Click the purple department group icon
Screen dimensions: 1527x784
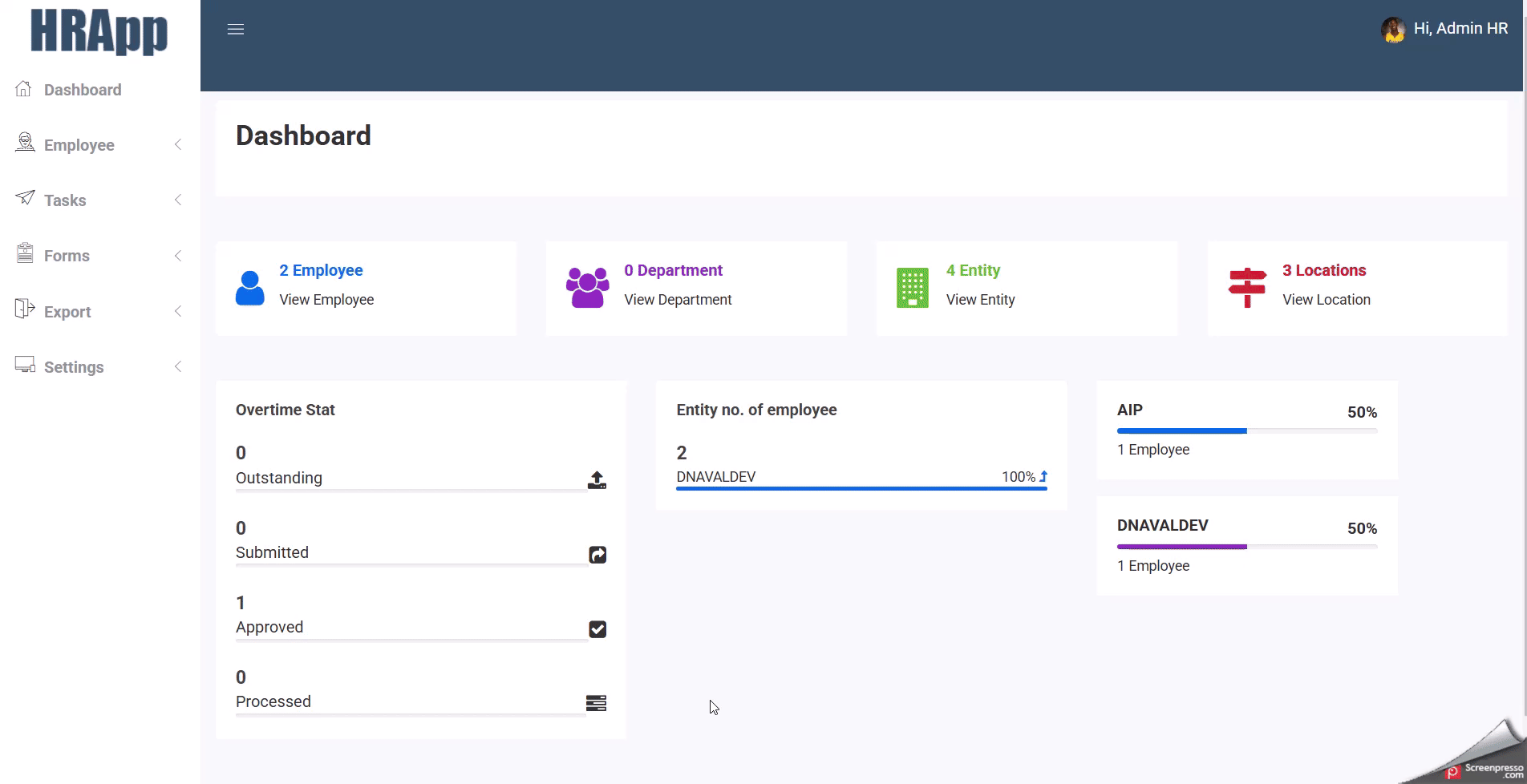coord(587,288)
